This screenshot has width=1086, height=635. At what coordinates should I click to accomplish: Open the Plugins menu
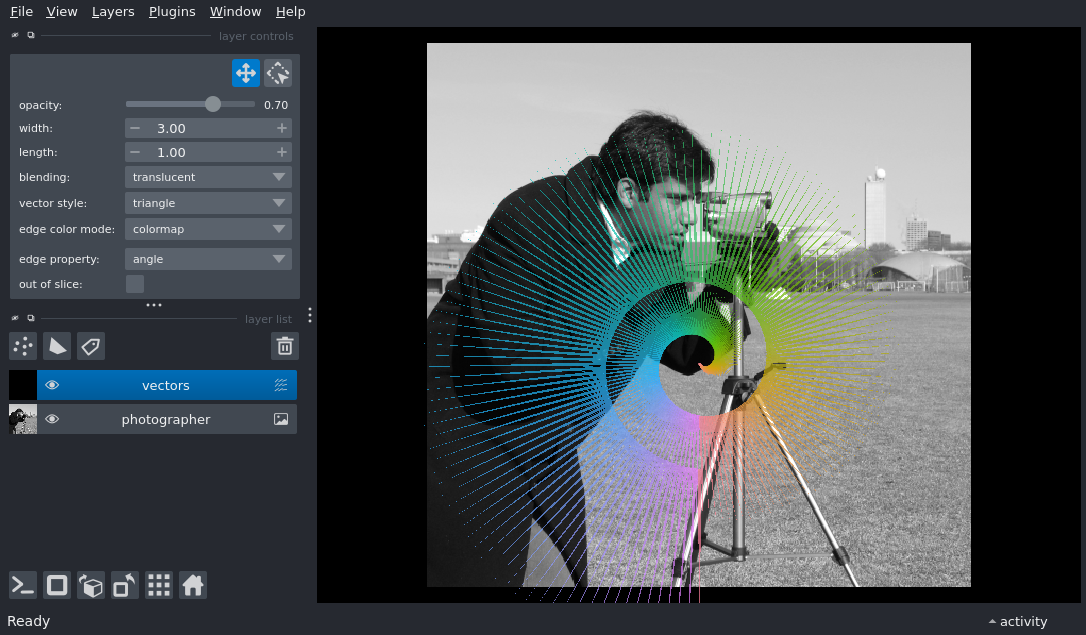point(172,12)
